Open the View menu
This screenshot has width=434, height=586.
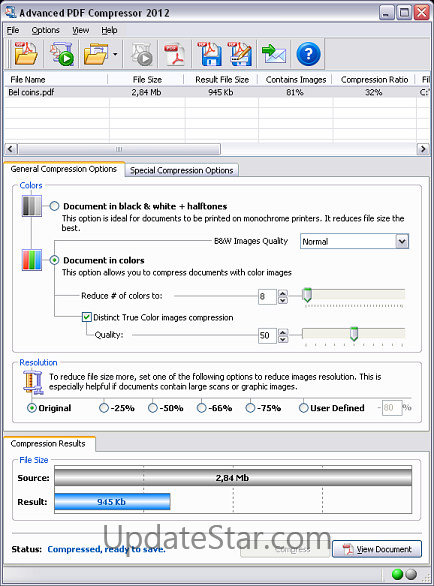(x=80, y=30)
